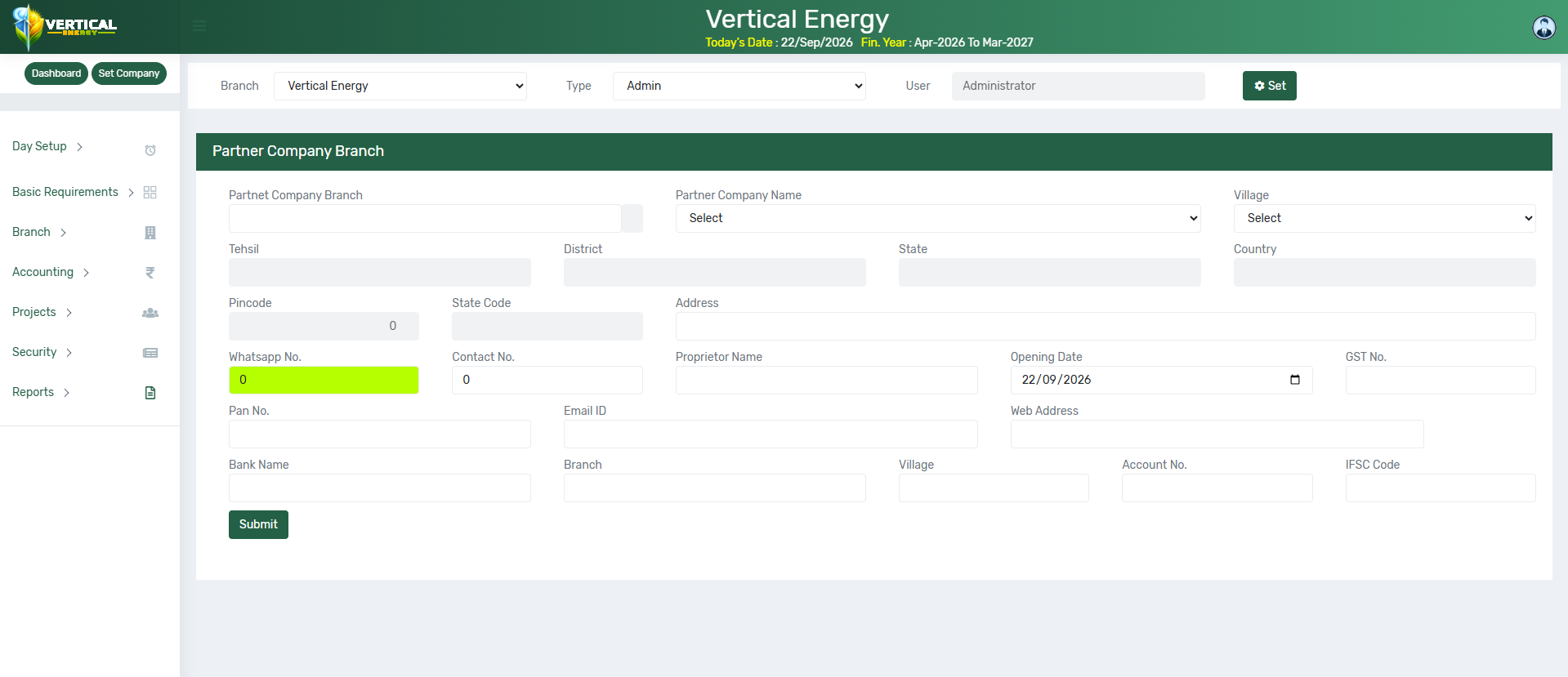Viewport: 1568px width, 677px height.
Task: Click the Branch building icon
Action: pos(150,233)
